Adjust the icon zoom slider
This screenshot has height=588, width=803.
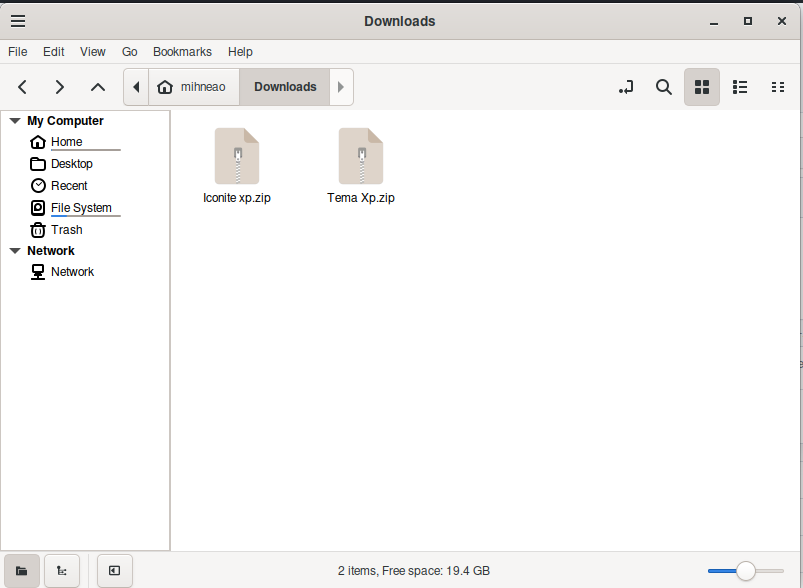click(x=746, y=571)
